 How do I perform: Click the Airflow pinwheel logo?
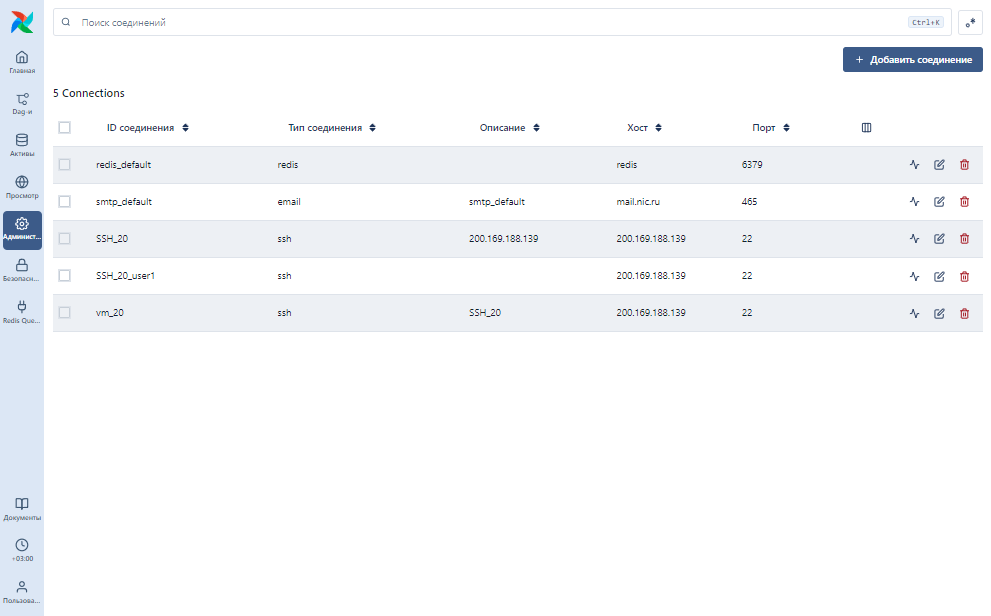point(22,22)
